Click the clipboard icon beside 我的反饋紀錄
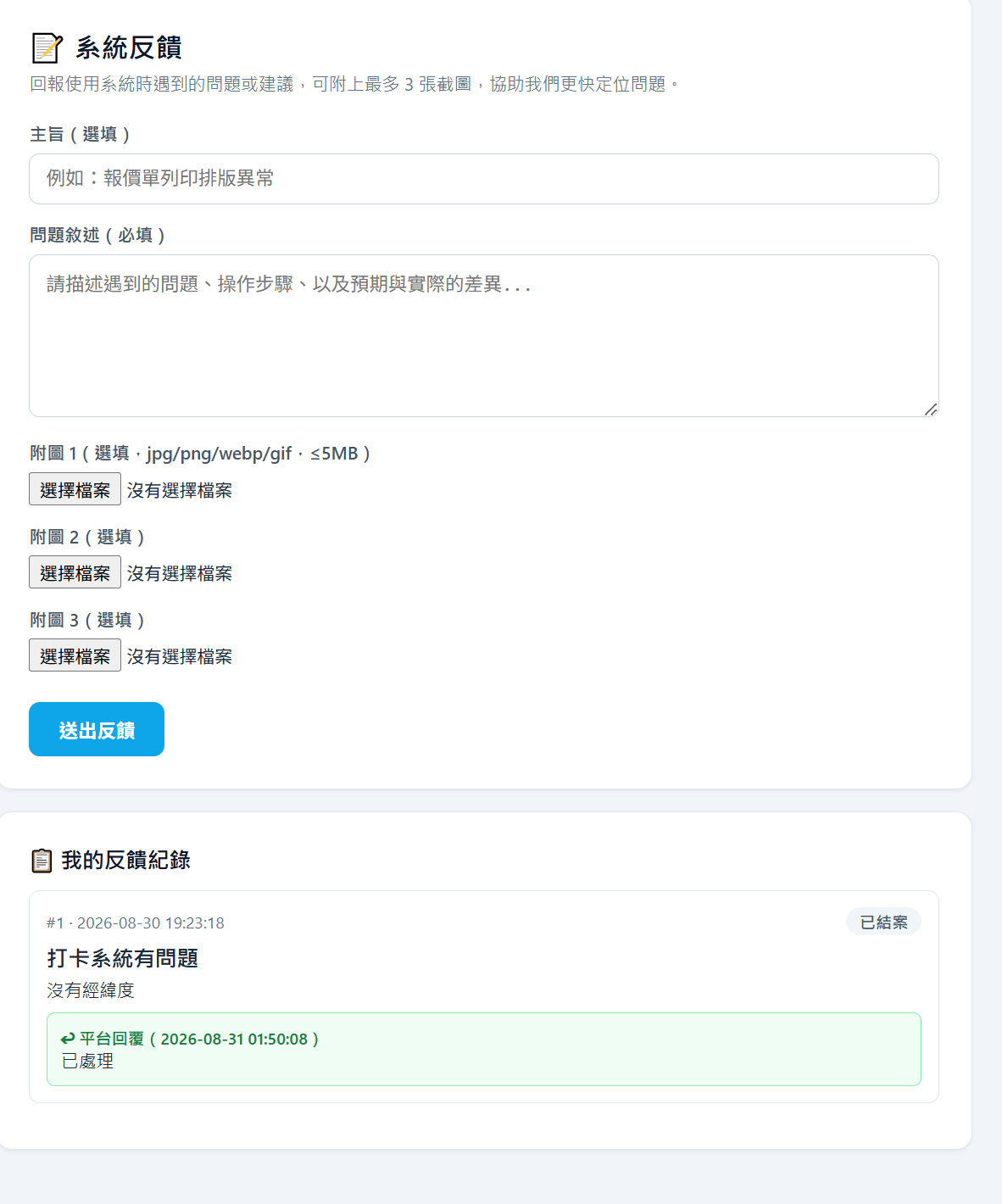 (x=42, y=861)
